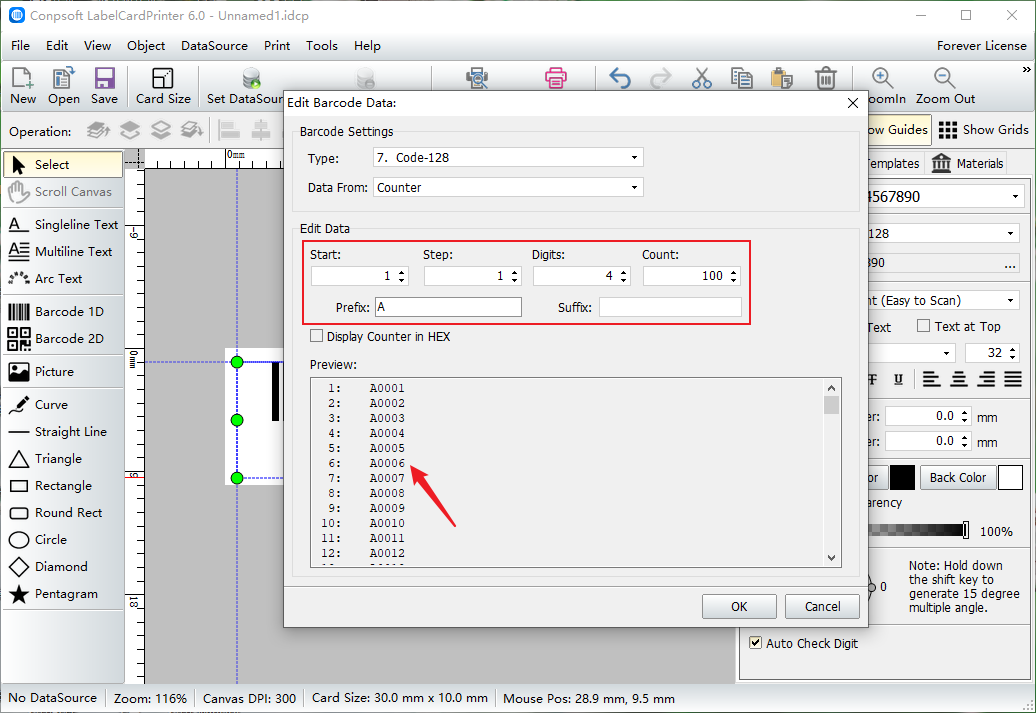Paste from the clipboard icon
Image resolution: width=1036 pixels, height=713 pixels.
[782, 78]
